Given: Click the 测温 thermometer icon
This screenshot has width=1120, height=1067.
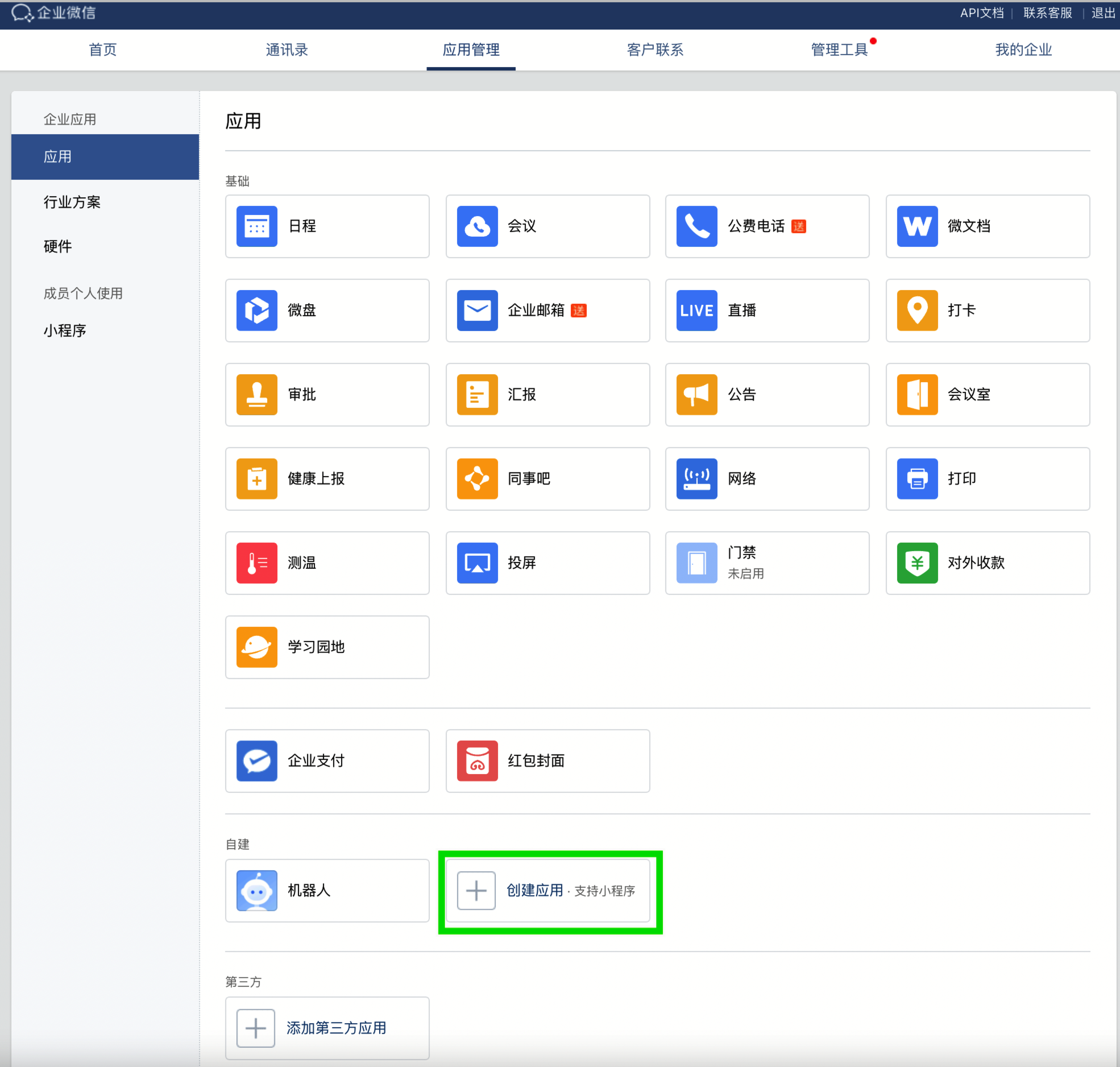Looking at the screenshot, I should tap(256, 563).
